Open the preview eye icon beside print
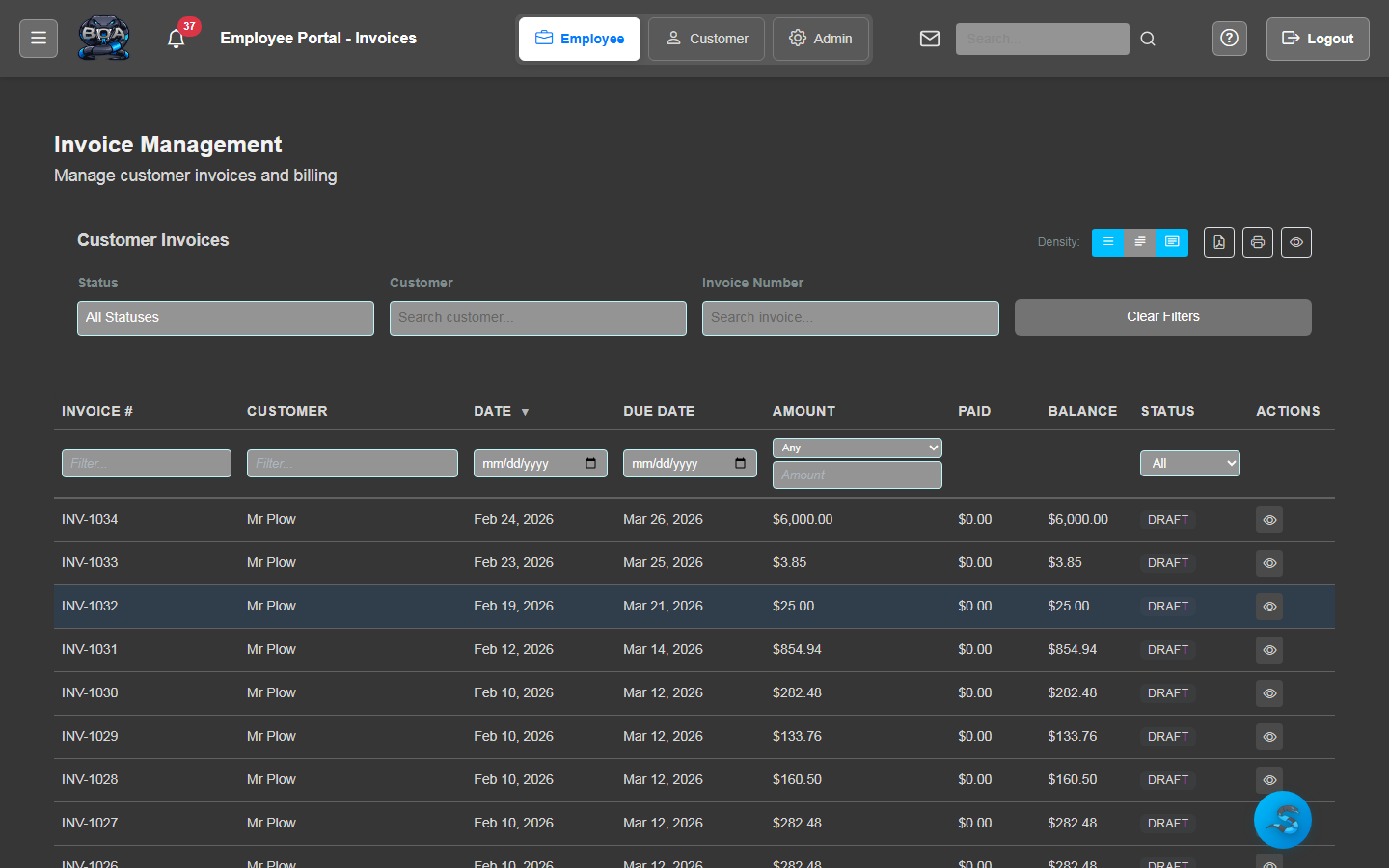 point(1295,242)
